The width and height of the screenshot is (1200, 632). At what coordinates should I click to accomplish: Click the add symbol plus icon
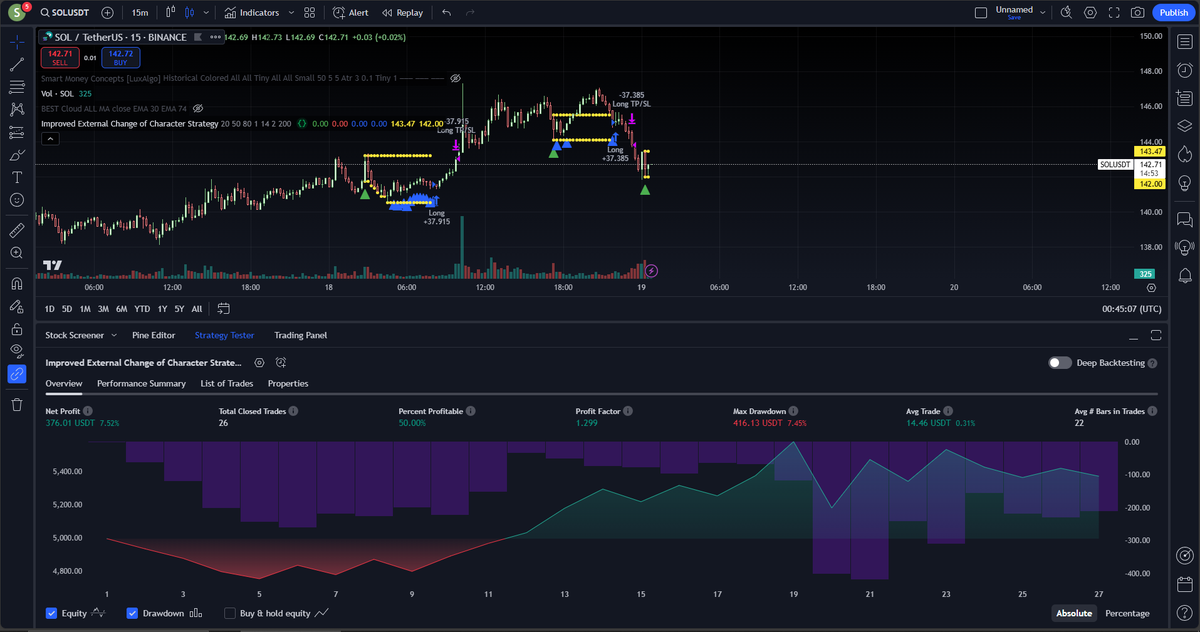(107, 13)
